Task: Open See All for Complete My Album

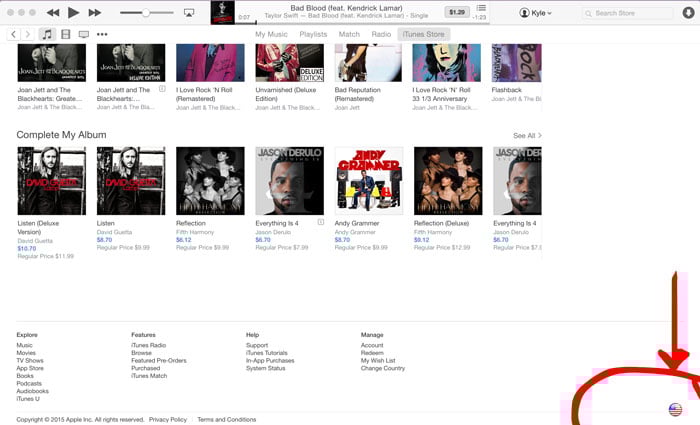Action: click(x=527, y=135)
